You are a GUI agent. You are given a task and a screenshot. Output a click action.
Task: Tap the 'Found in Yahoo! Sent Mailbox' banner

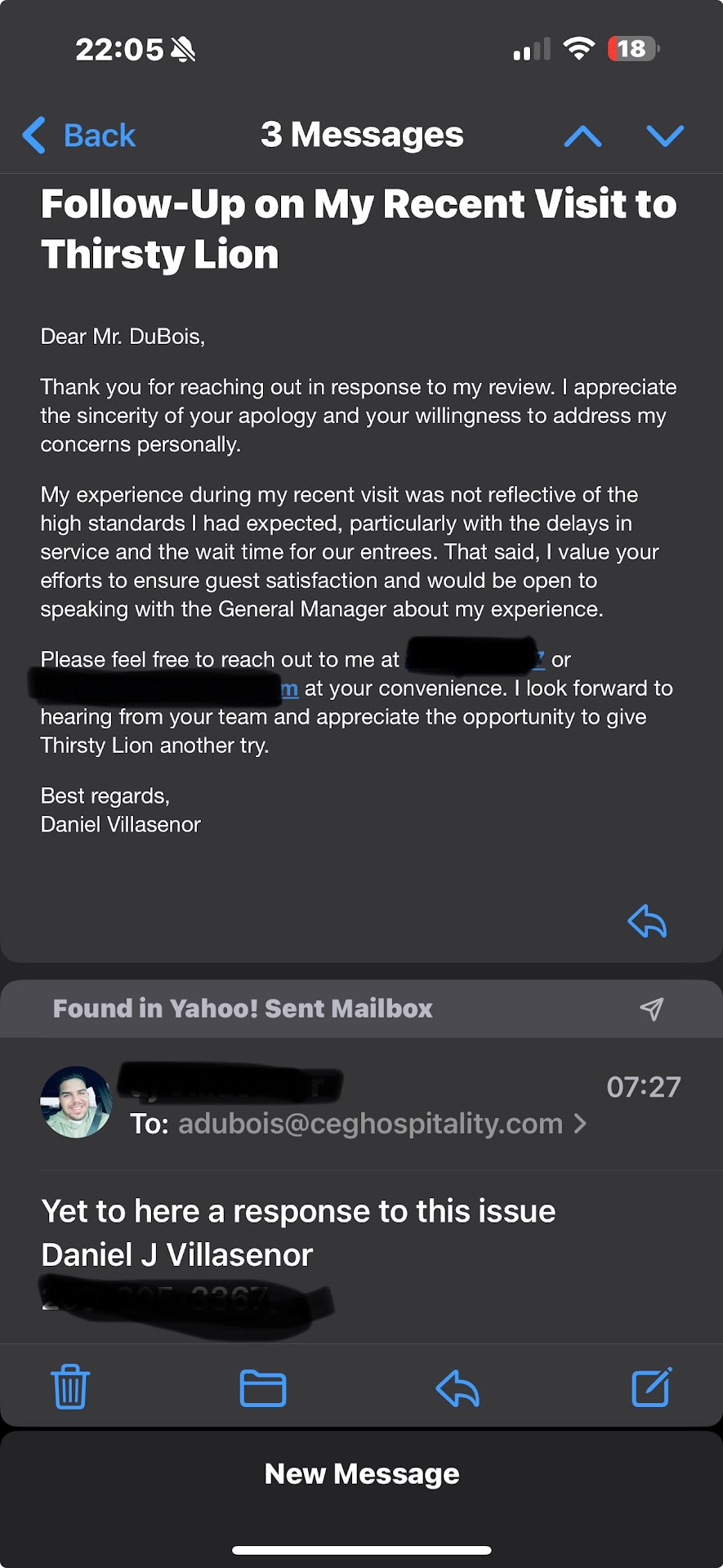(243, 1009)
